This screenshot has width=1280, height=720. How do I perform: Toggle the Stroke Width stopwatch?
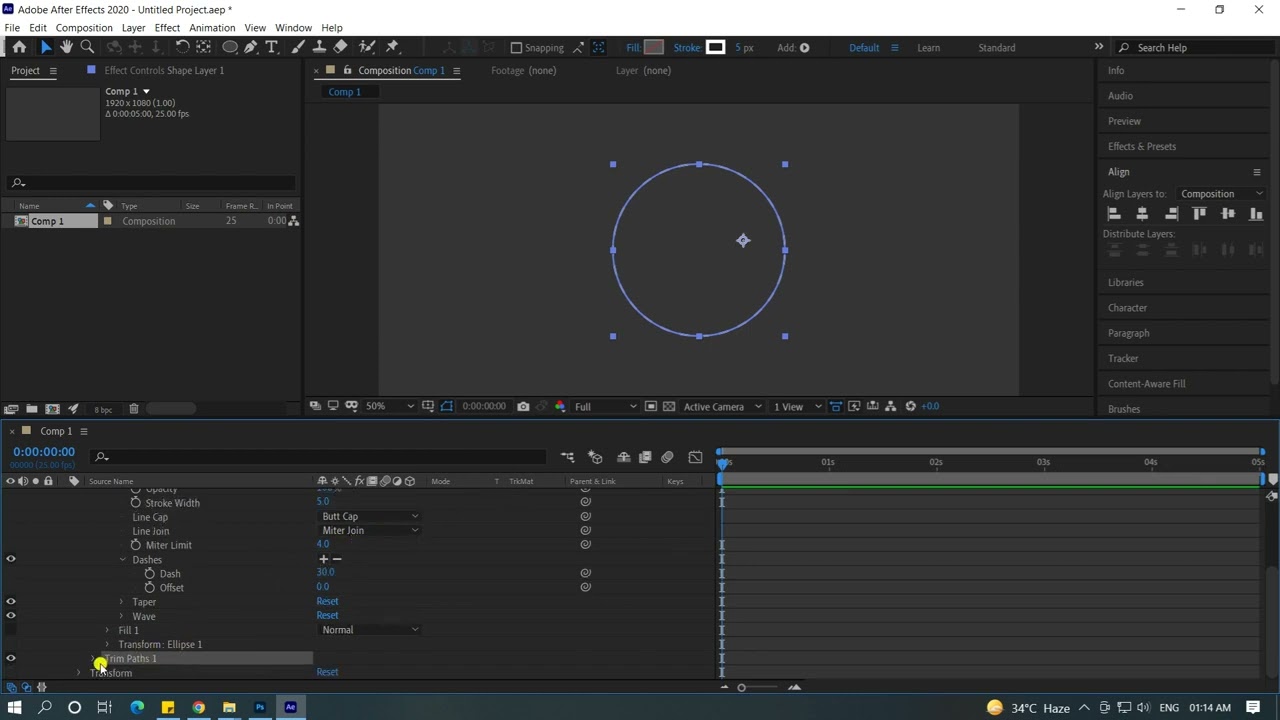point(136,503)
